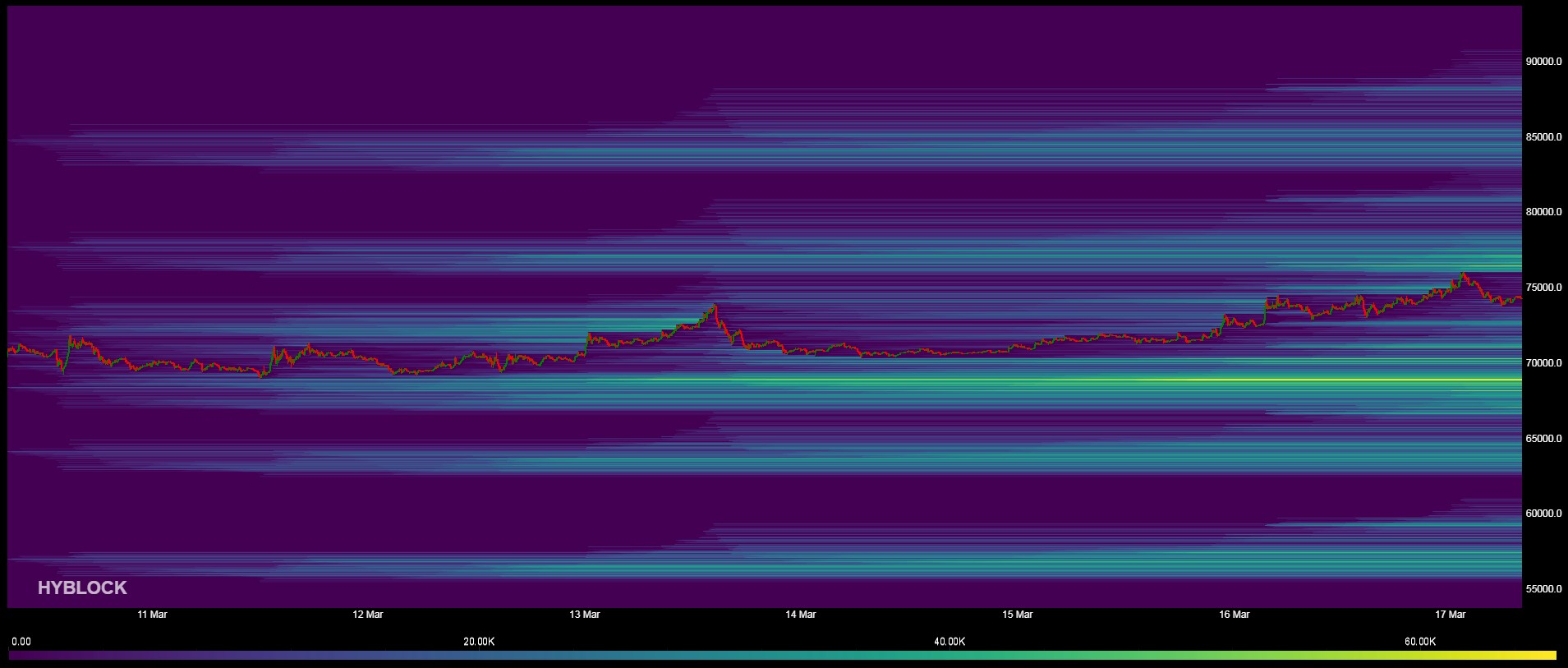Click the 15 Mar date marker

(1017, 615)
